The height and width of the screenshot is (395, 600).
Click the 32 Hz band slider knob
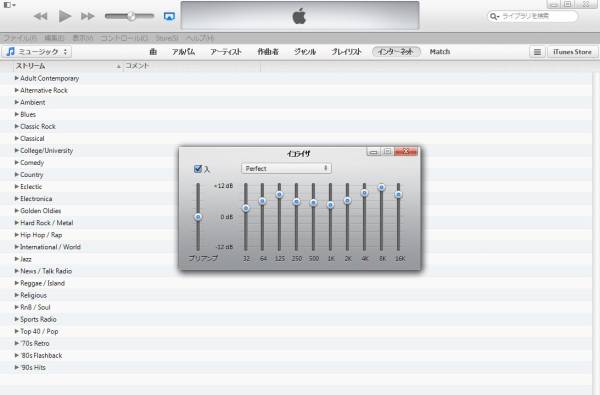tap(246, 208)
